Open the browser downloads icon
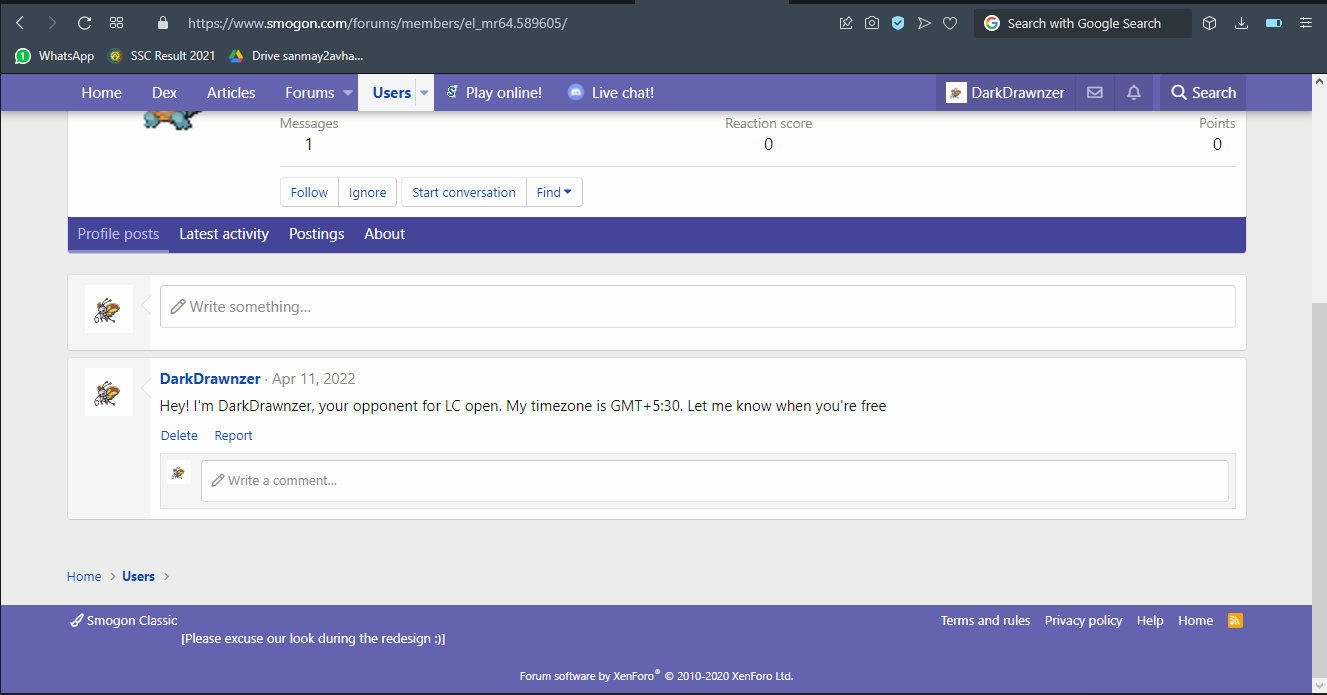 1241,23
